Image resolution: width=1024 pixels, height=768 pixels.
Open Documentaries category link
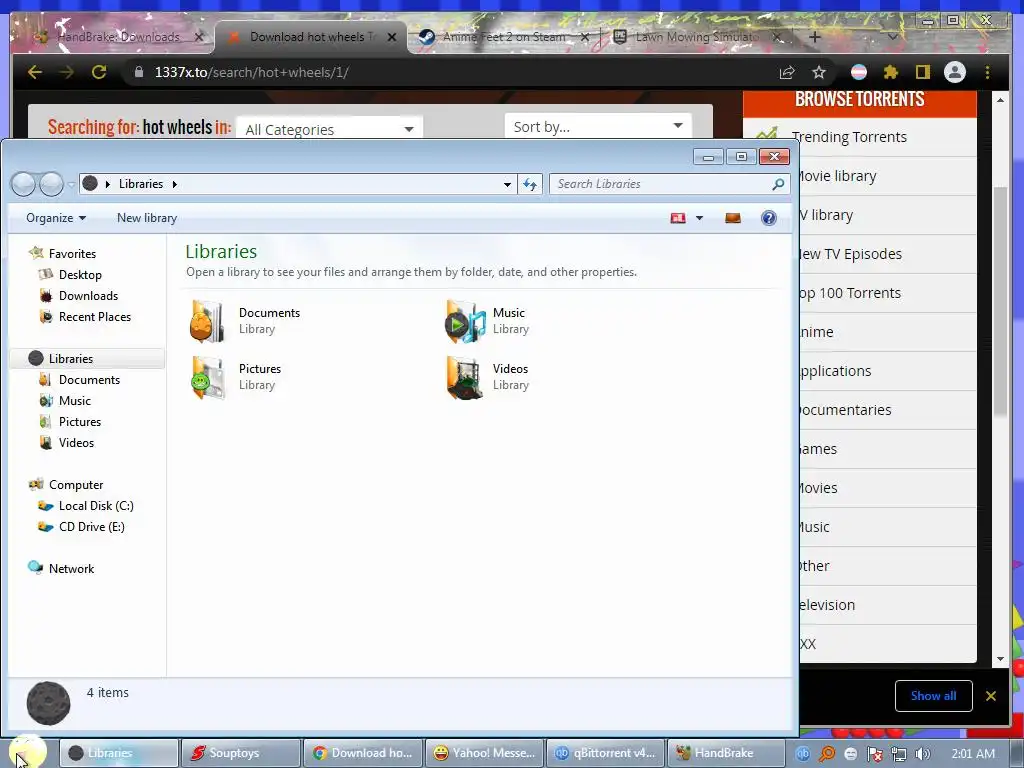point(845,410)
